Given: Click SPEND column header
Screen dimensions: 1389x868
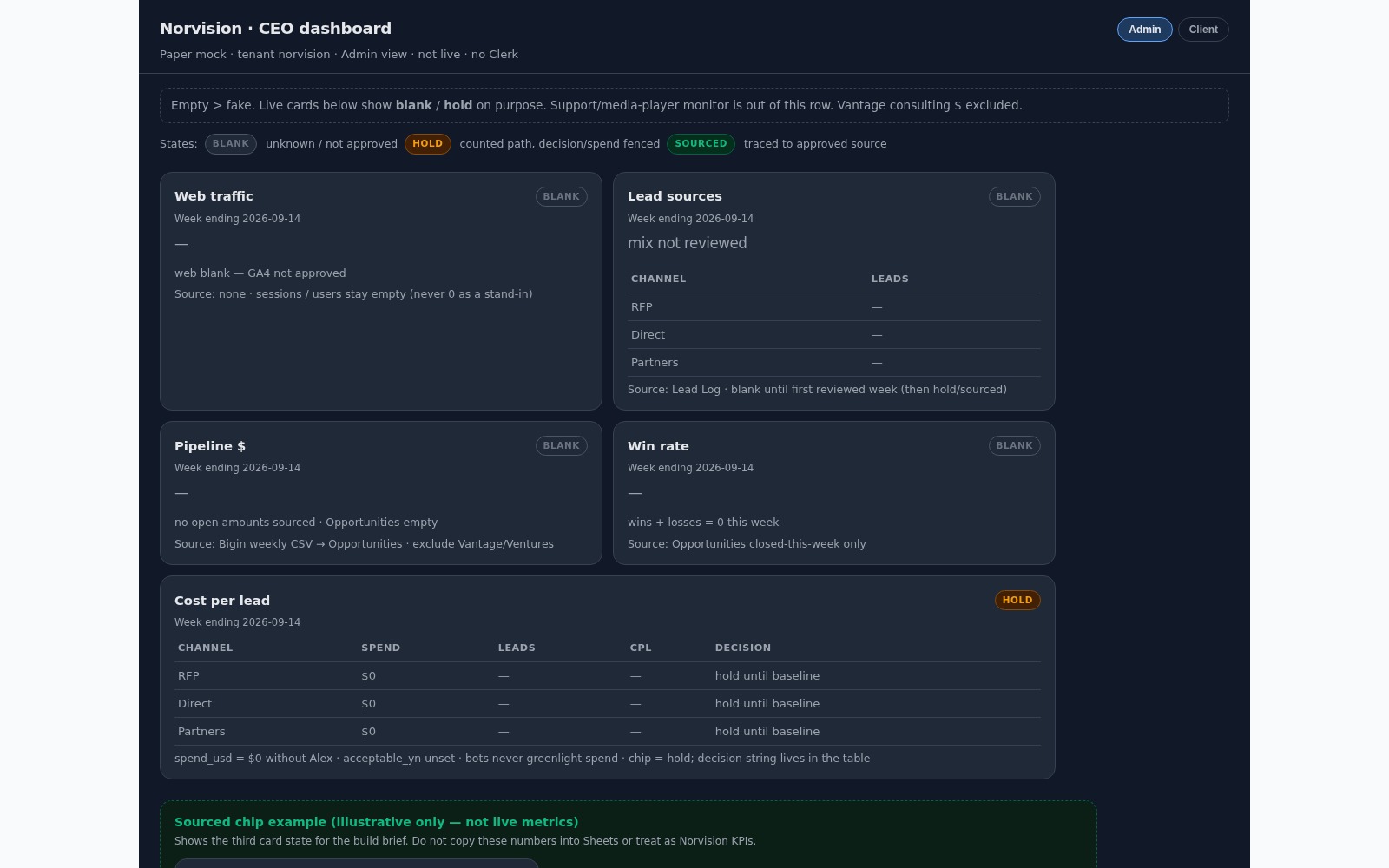Looking at the screenshot, I should click(x=380, y=648).
